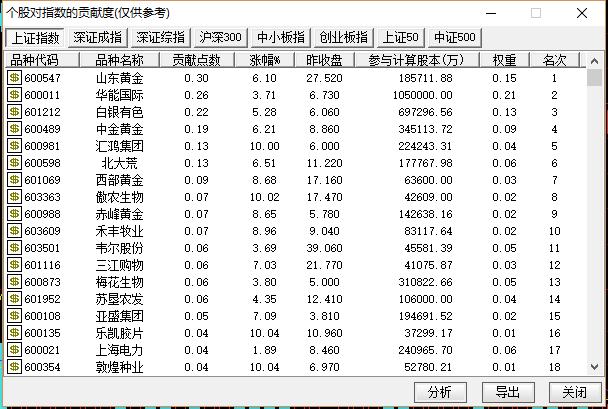This screenshot has width=608, height=409.
Task: Click the stock icon beside code 603501
Action: click(14, 248)
